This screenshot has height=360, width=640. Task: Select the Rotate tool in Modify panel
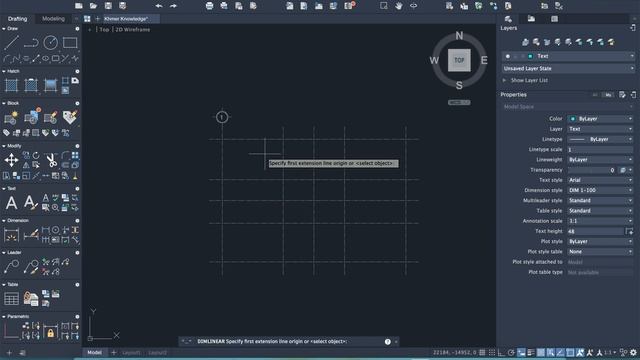(x=36, y=156)
